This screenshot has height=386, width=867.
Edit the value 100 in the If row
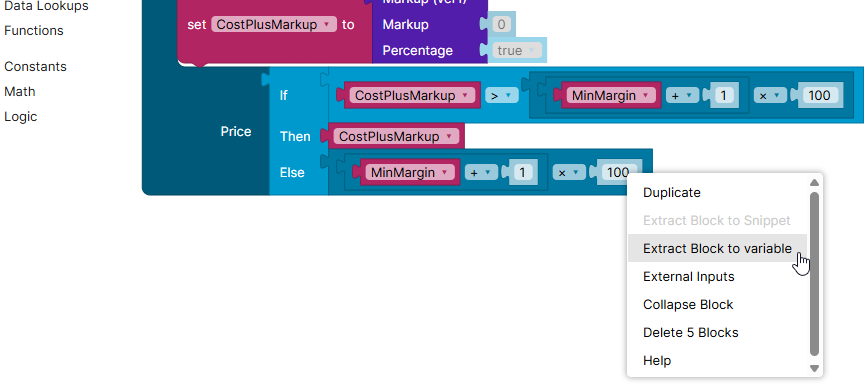click(819, 95)
